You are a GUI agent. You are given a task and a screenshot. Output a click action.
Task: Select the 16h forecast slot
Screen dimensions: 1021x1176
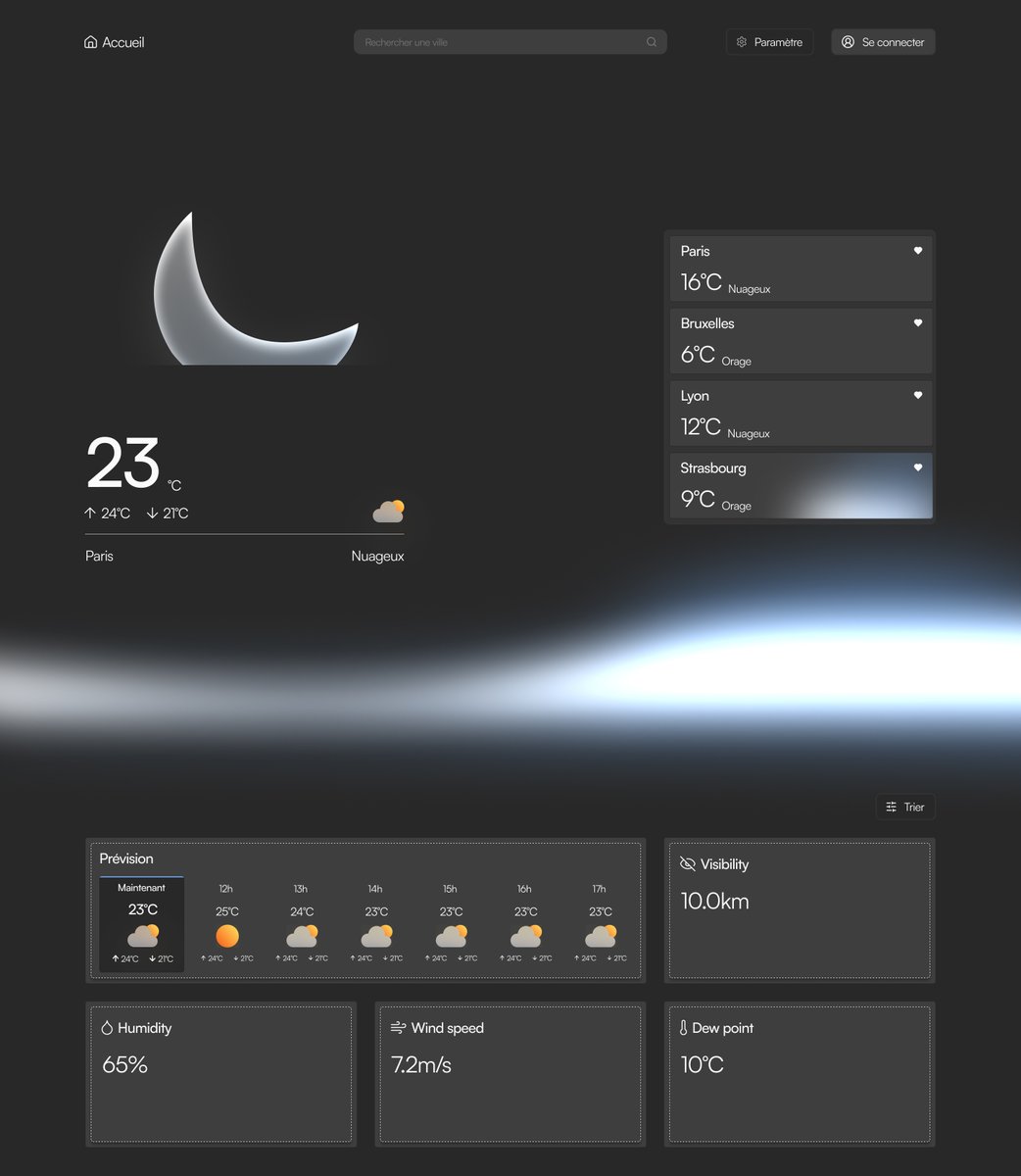pyautogui.click(x=524, y=924)
